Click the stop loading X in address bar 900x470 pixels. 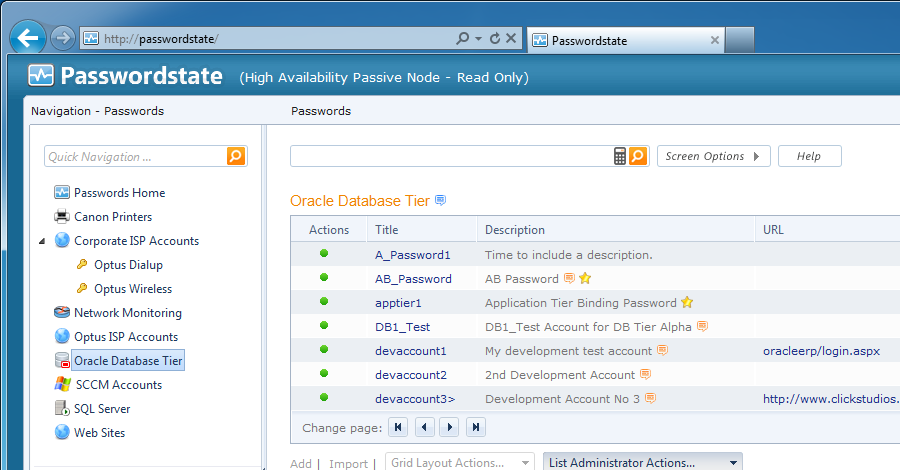coord(511,38)
